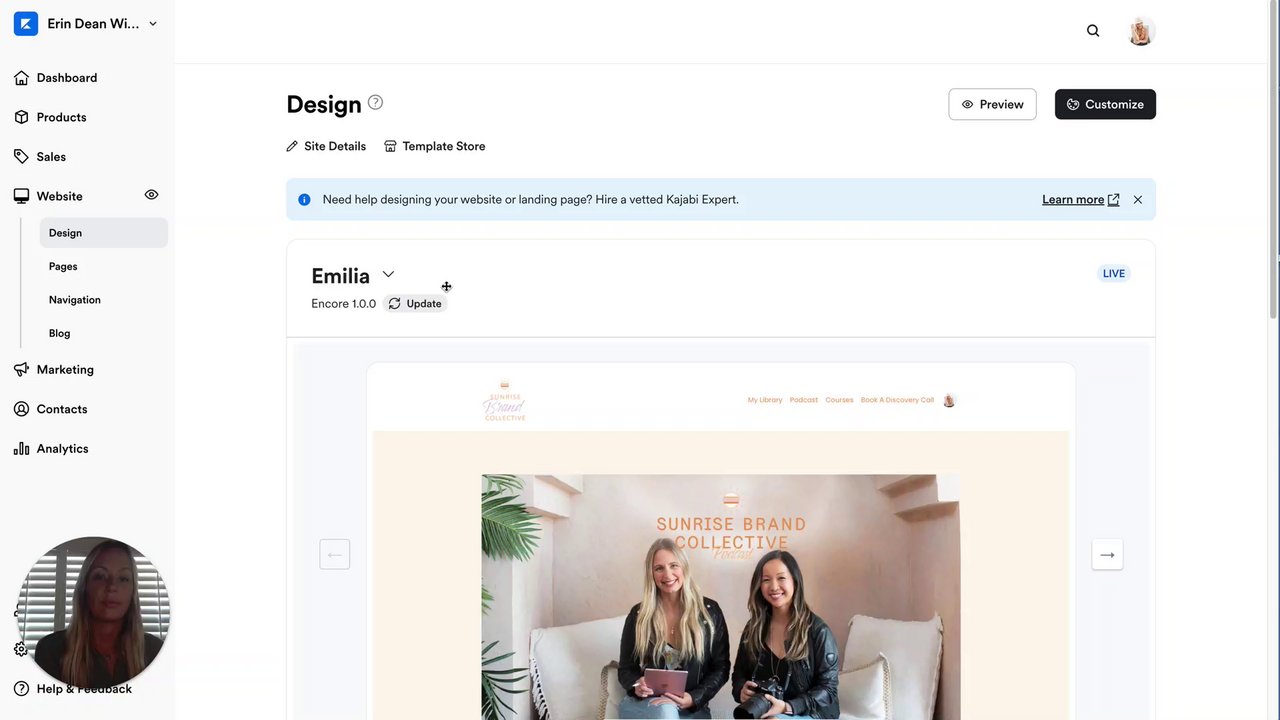Collapse the Website sidebar section
The height and width of the screenshot is (720, 1280).
pos(60,196)
